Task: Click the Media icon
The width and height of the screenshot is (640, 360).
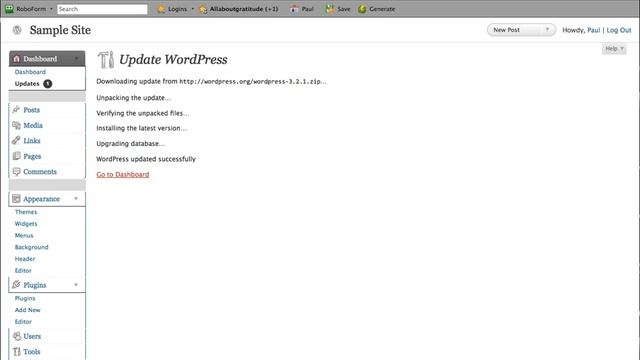Action: pyautogui.click(x=16, y=125)
